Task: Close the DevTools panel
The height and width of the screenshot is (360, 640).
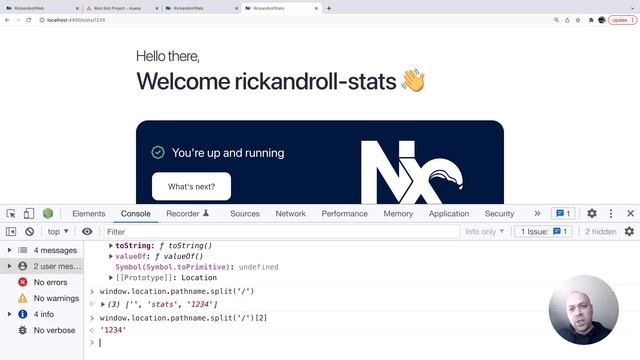Action: [630, 213]
